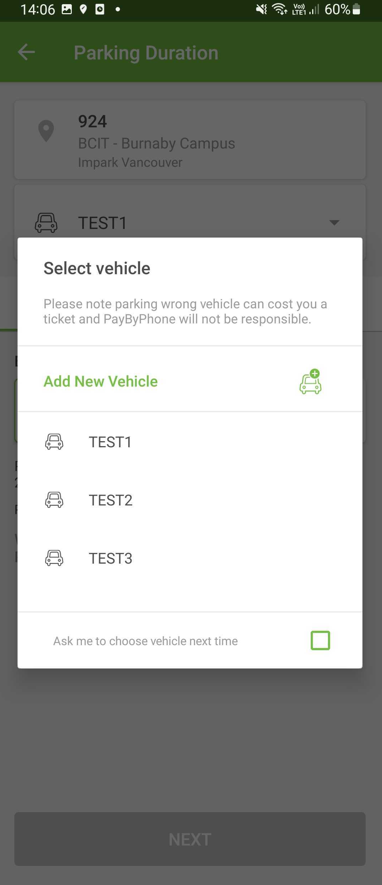Tap the Parking Duration title
The image size is (382, 885).
146,52
